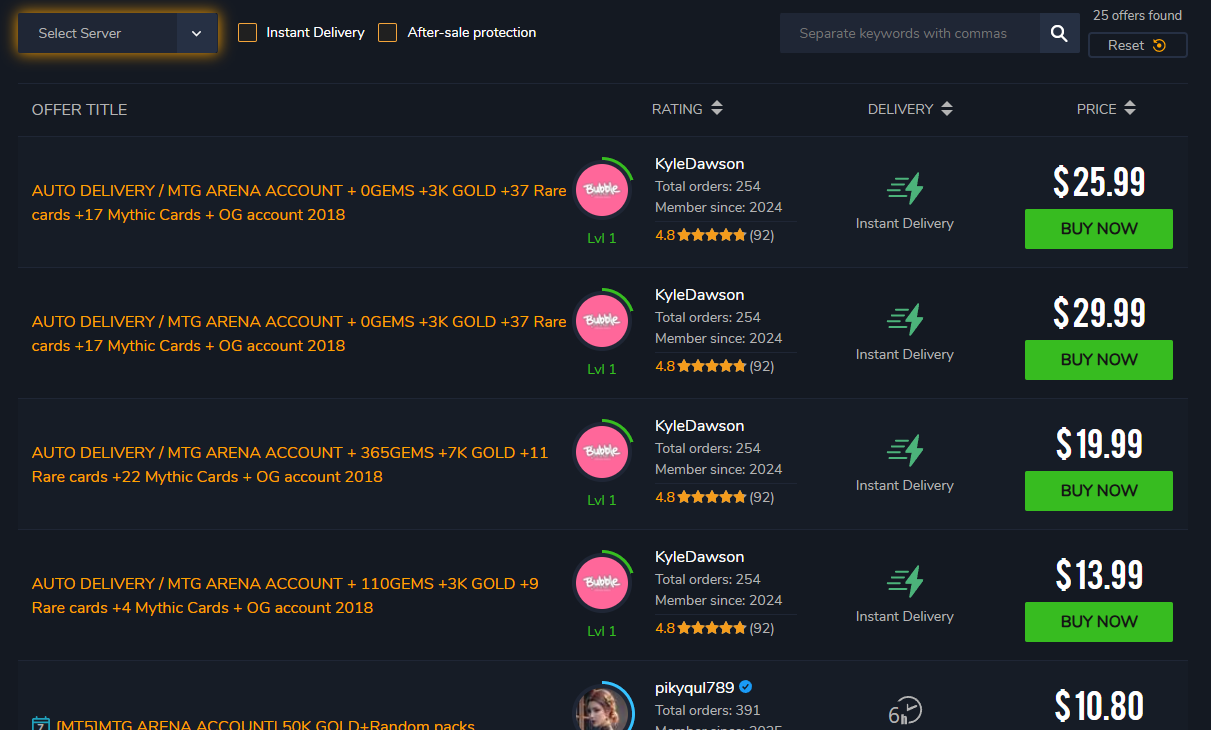Image resolution: width=1211 pixels, height=730 pixels.
Task: Click the calendar icon beside MT5 offer title
Action: (x=41, y=724)
